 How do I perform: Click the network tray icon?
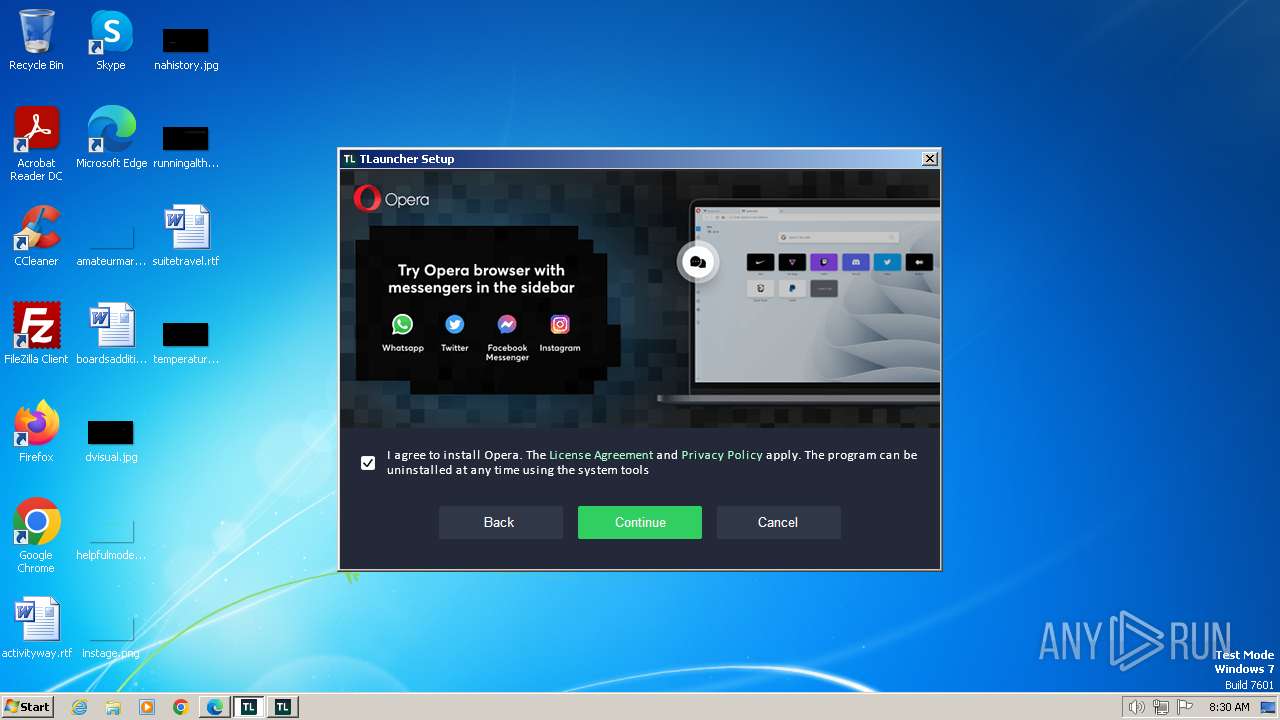(x=1160, y=707)
